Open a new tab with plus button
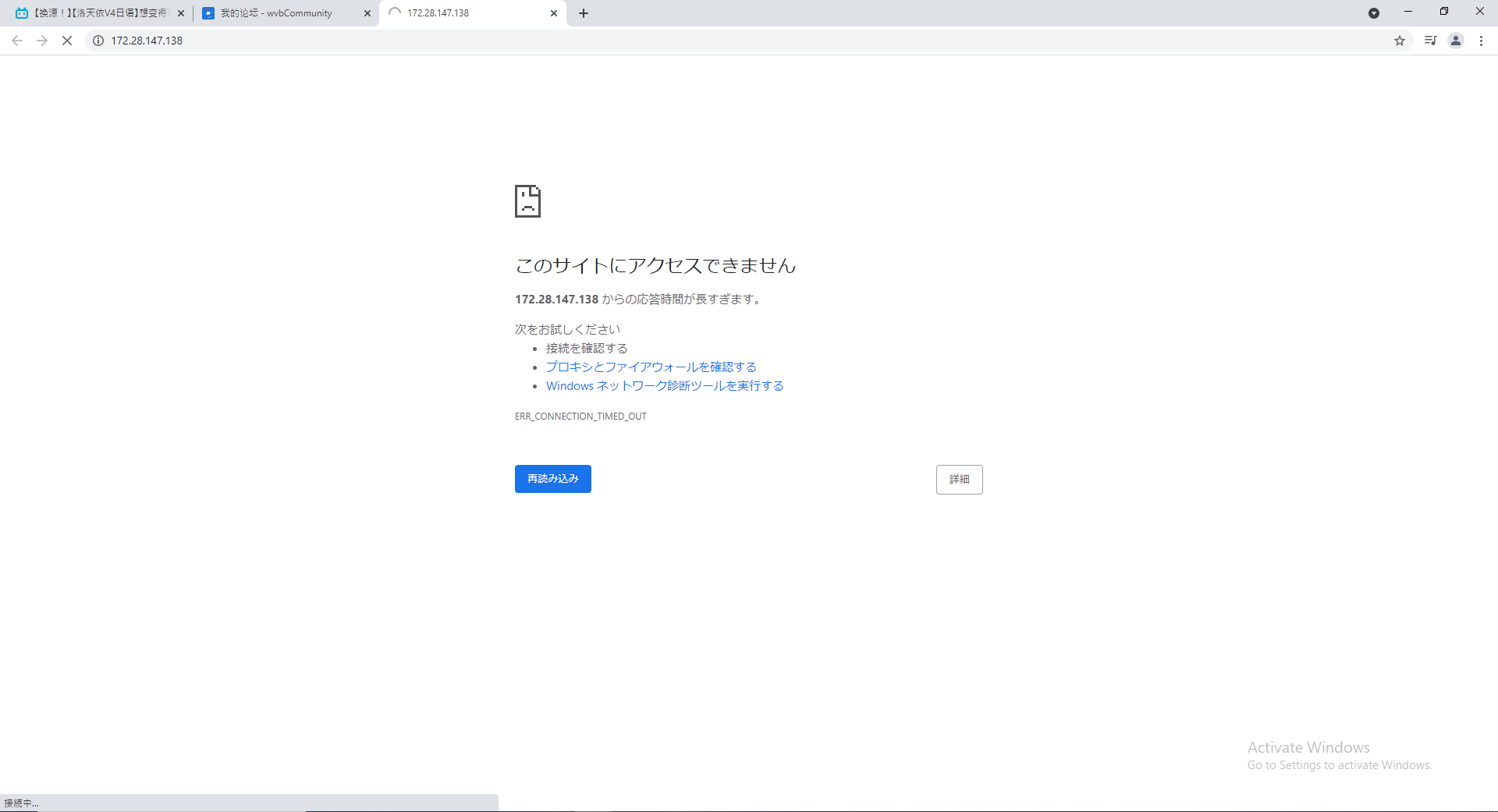The image size is (1498, 812). [584, 13]
